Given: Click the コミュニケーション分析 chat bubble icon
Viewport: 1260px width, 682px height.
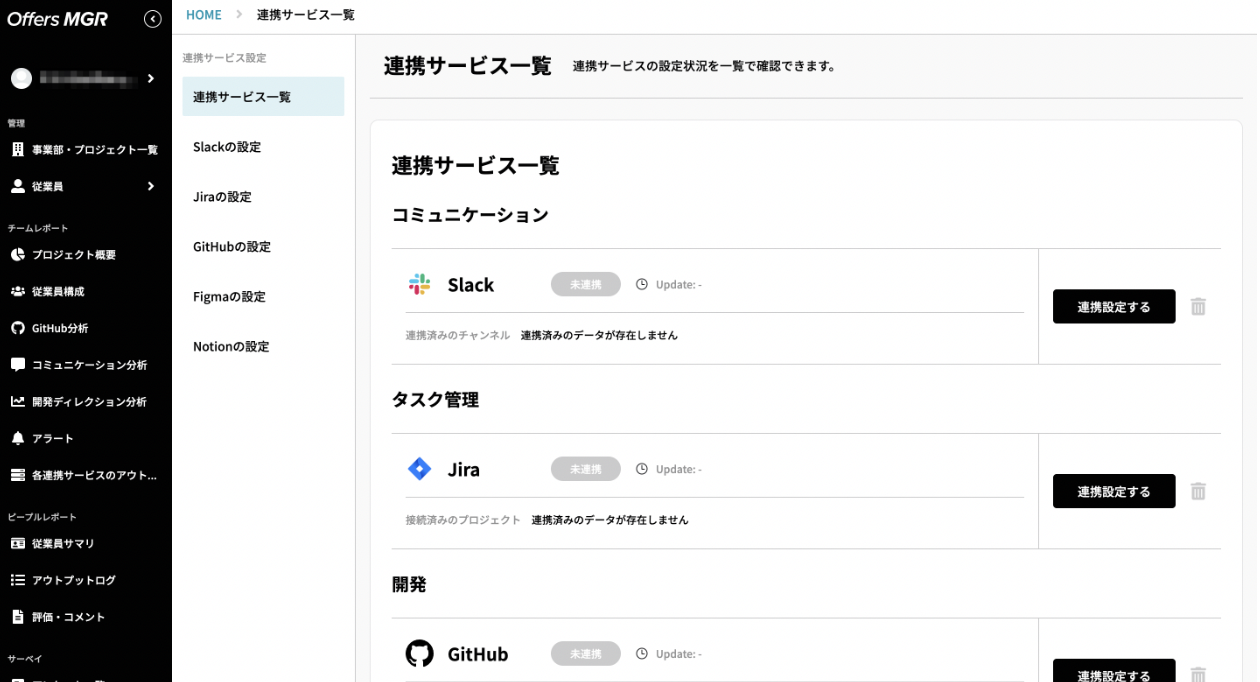Looking at the screenshot, I should [x=18, y=365].
